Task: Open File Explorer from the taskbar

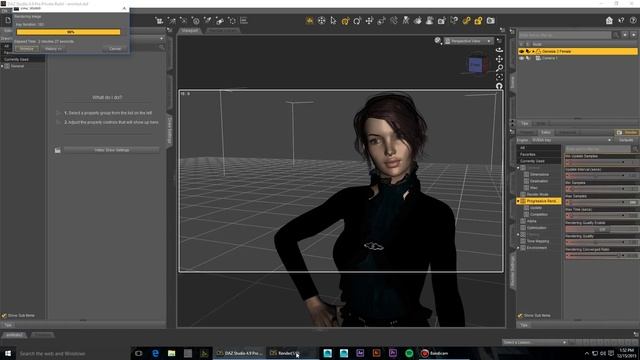Action: pyautogui.click(x=171, y=353)
